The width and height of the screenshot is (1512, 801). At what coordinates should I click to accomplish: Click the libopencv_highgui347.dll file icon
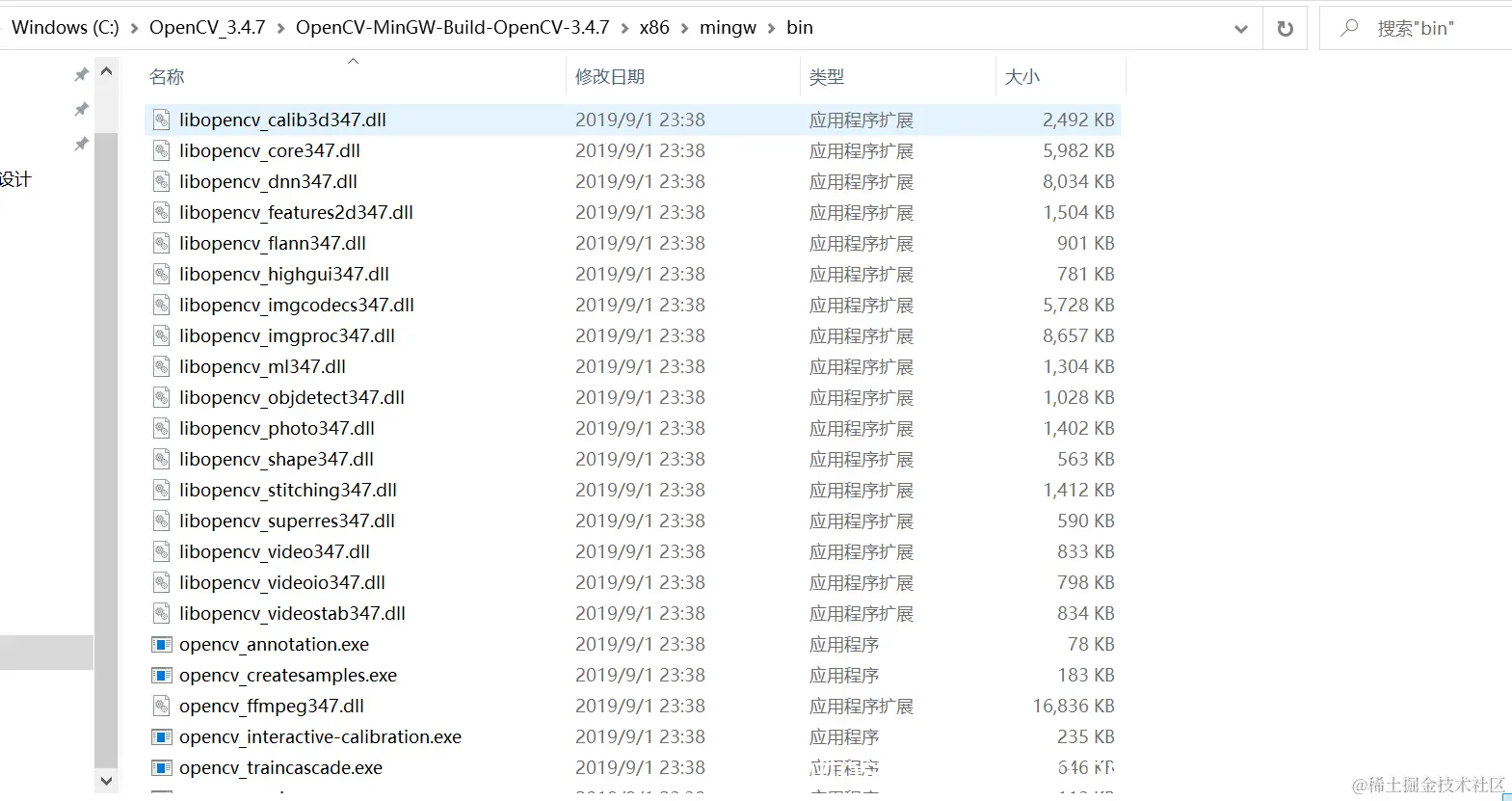click(162, 274)
